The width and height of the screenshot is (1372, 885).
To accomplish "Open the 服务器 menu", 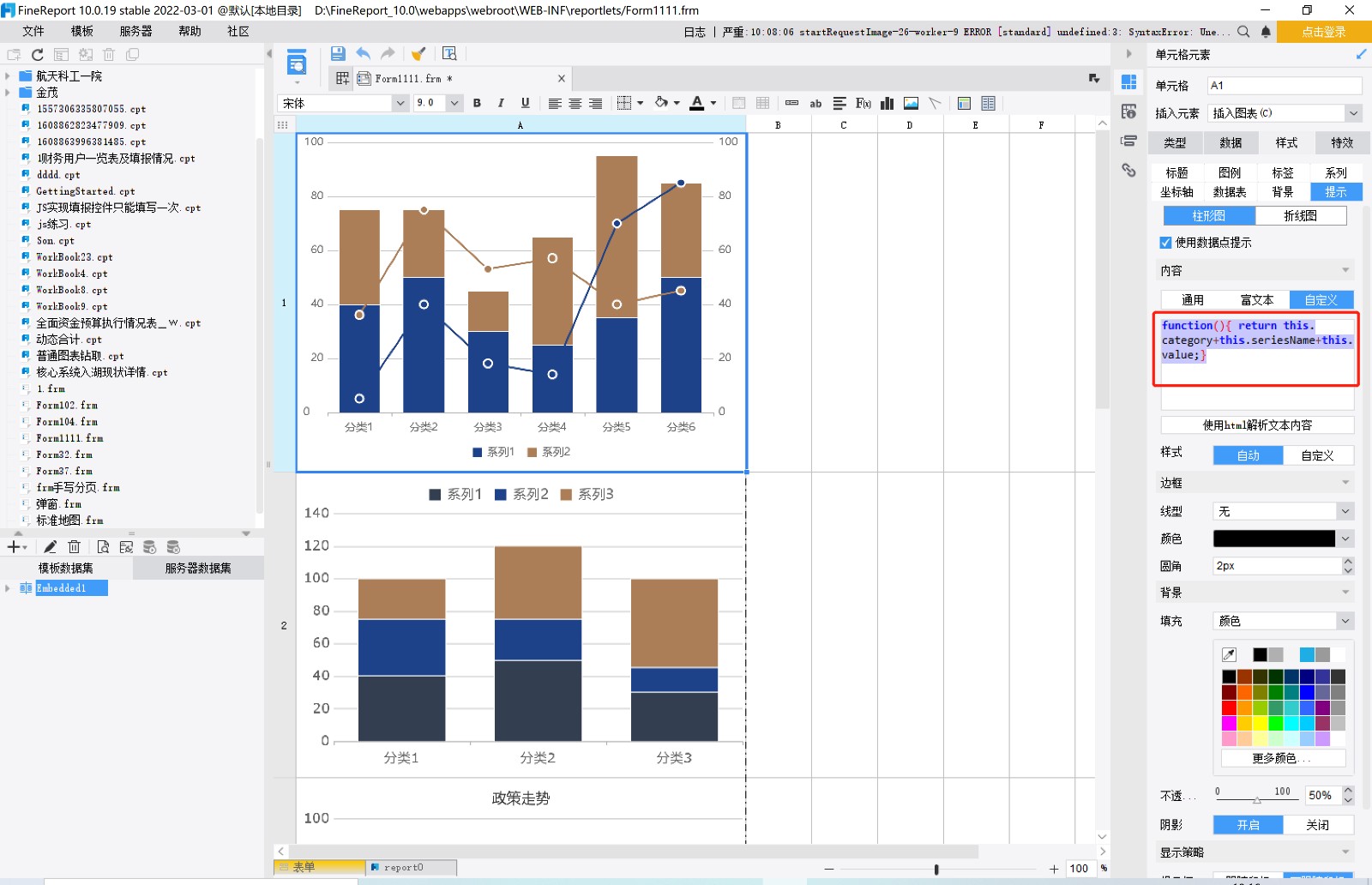I will click(136, 32).
